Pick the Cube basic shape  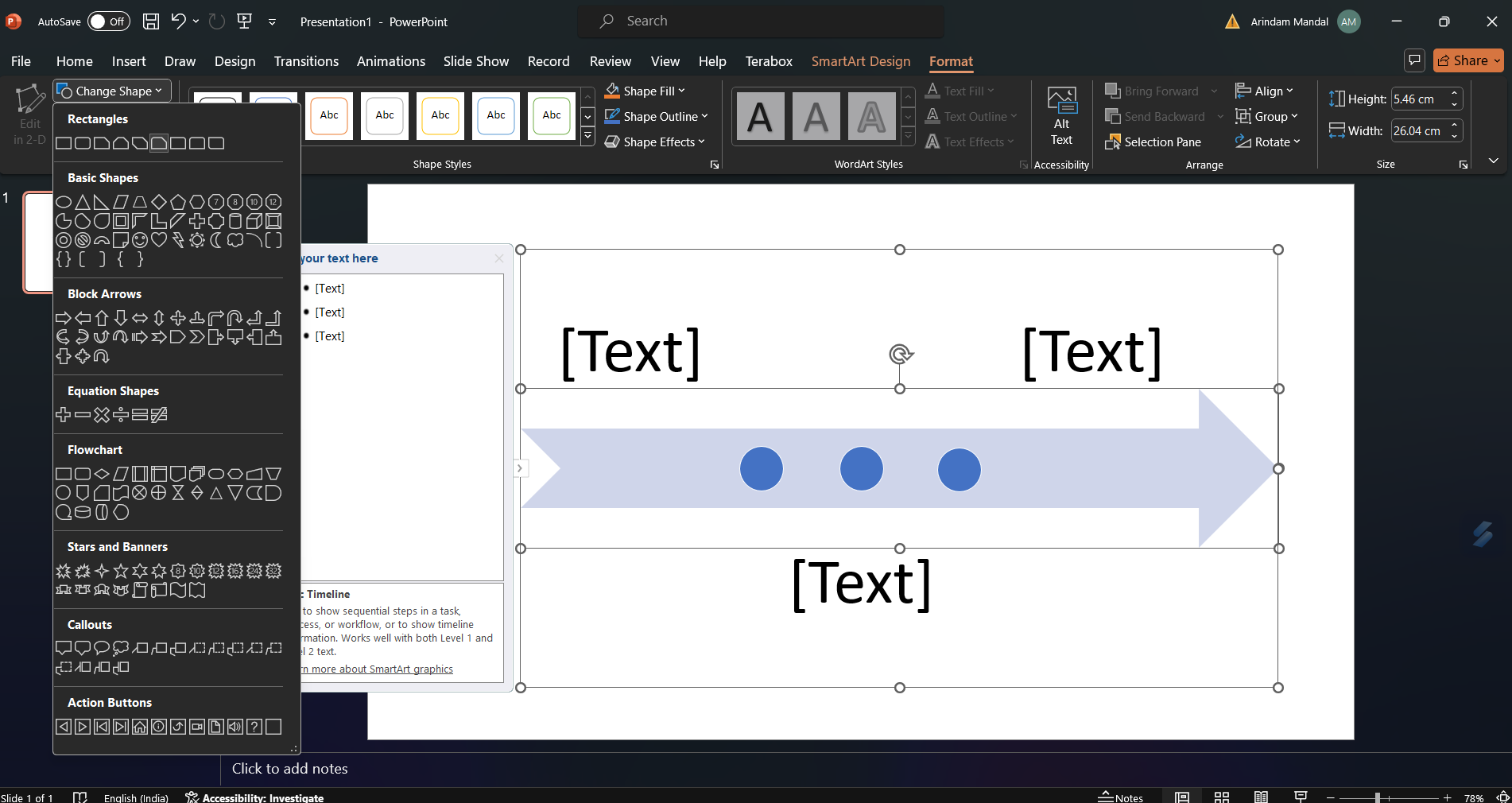pyautogui.click(x=254, y=221)
